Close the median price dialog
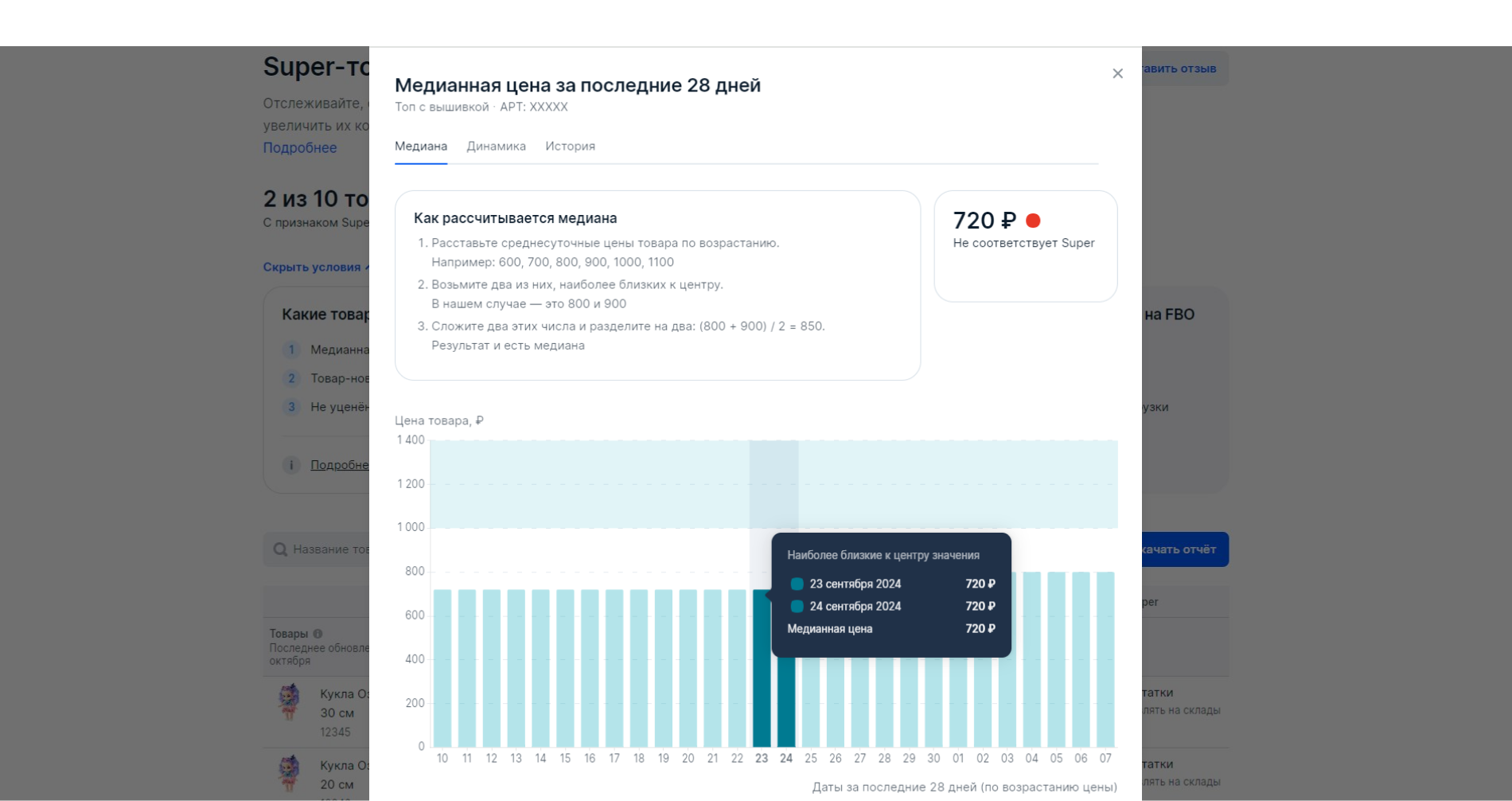Image resolution: width=1512 pixels, height=801 pixels. [1117, 73]
